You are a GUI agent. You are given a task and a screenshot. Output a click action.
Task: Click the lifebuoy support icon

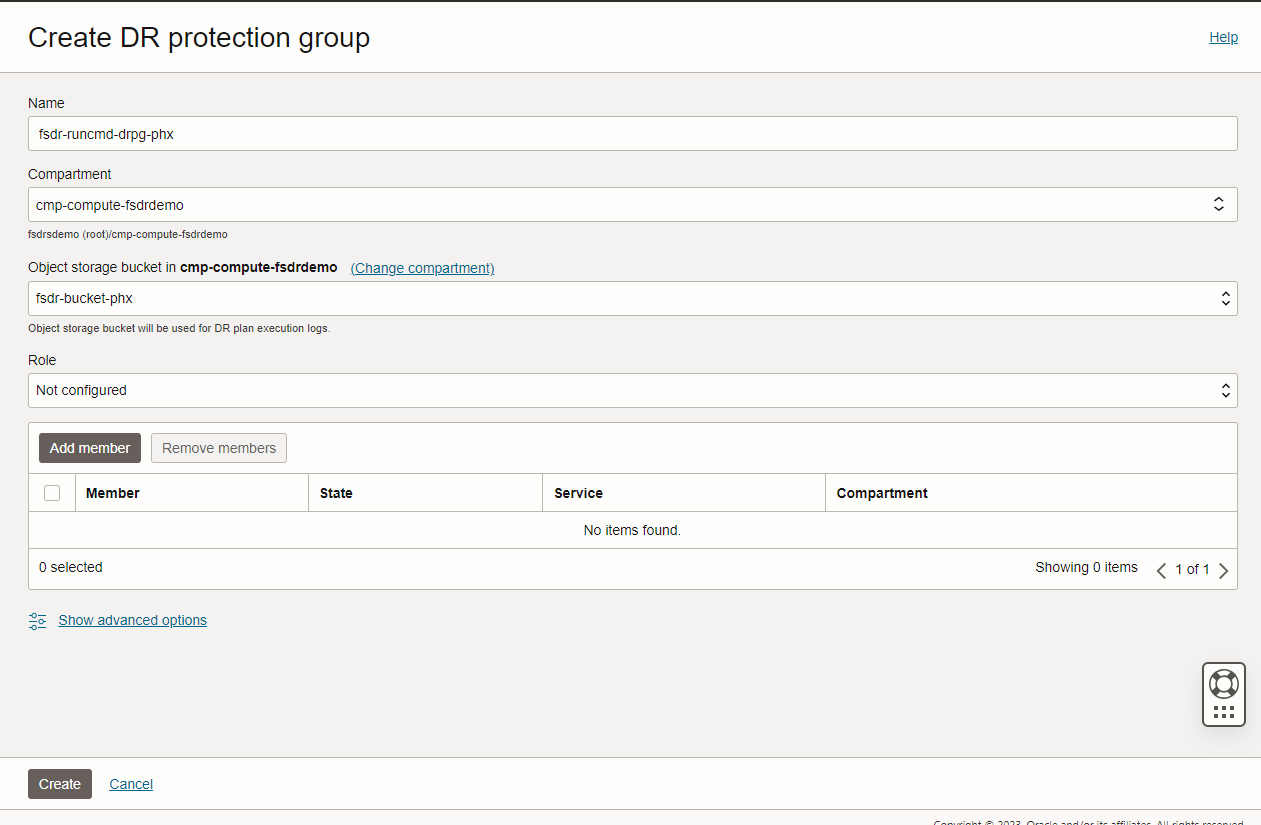pos(1223,684)
